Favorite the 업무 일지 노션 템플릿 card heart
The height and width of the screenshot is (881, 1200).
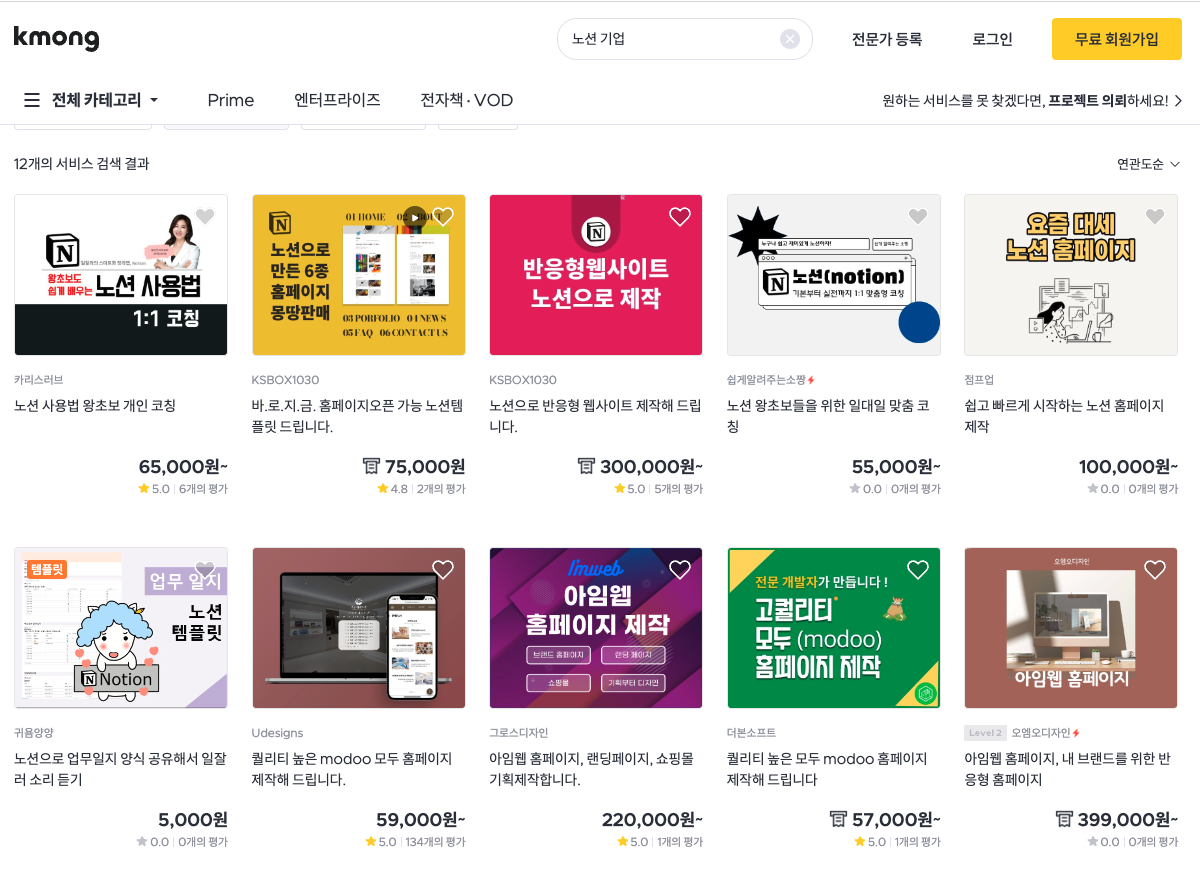coord(205,569)
